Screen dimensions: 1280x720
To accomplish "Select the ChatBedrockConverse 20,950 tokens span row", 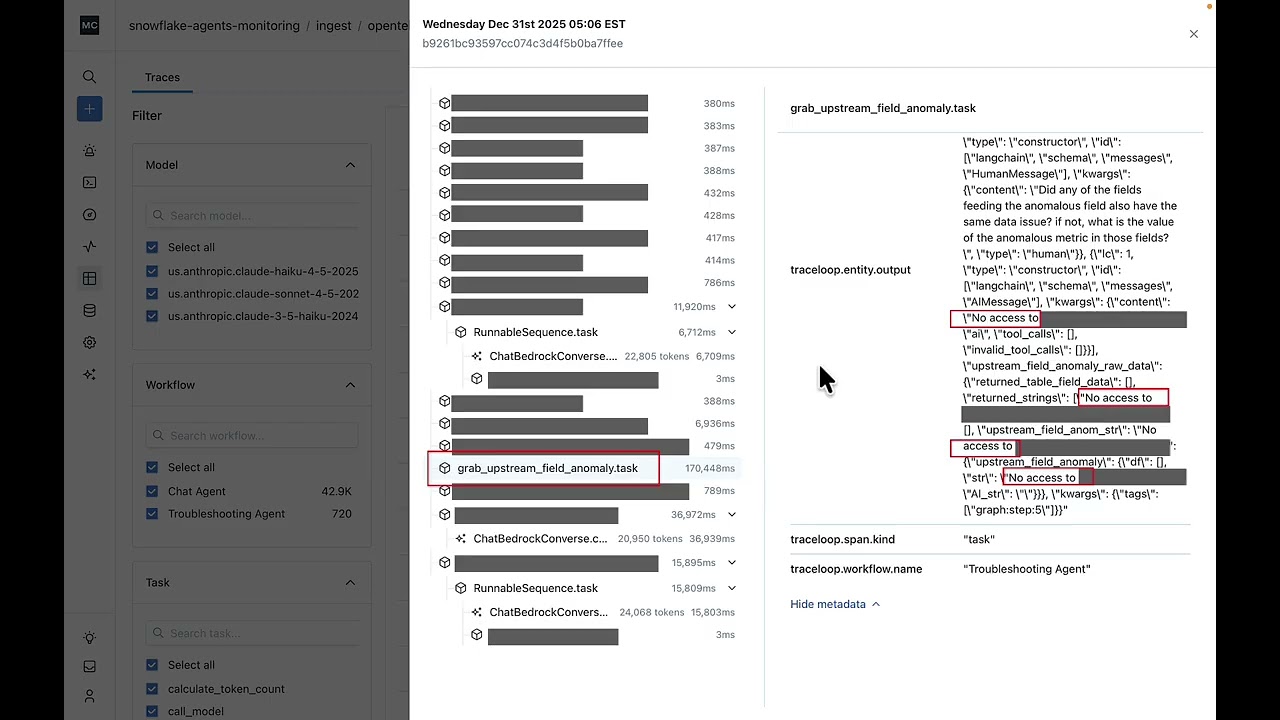I will (x=596, y=539).
